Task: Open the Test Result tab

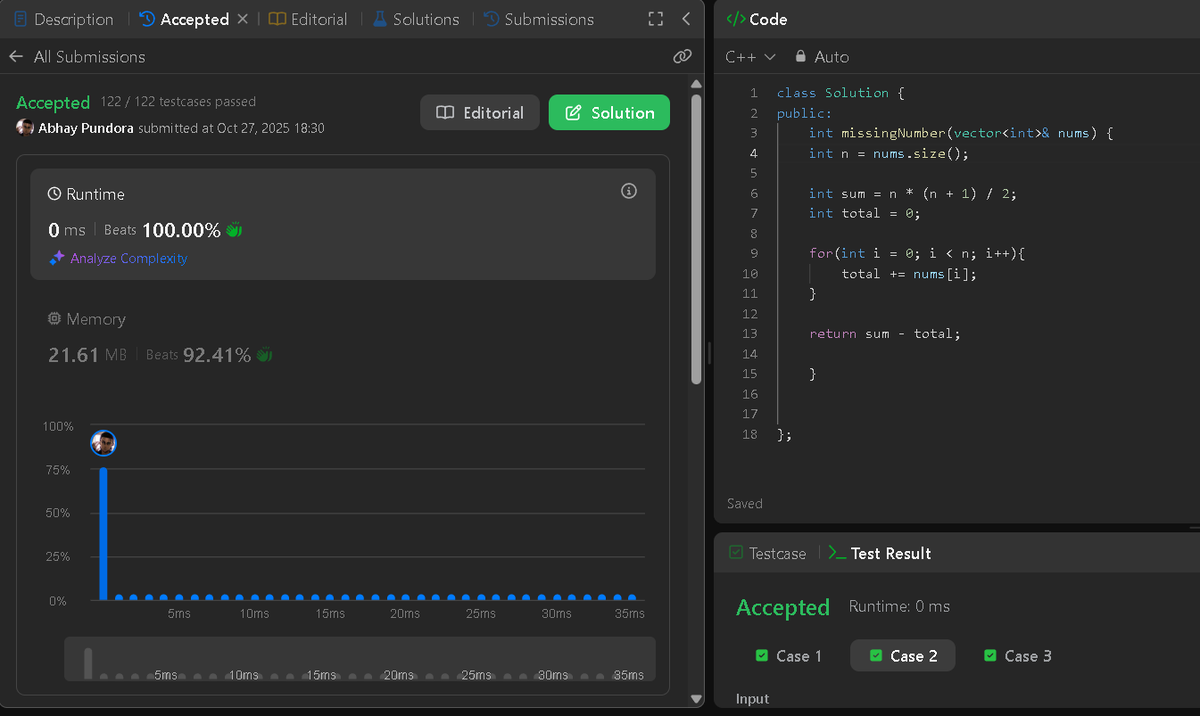Action: [x=881, y=553]
